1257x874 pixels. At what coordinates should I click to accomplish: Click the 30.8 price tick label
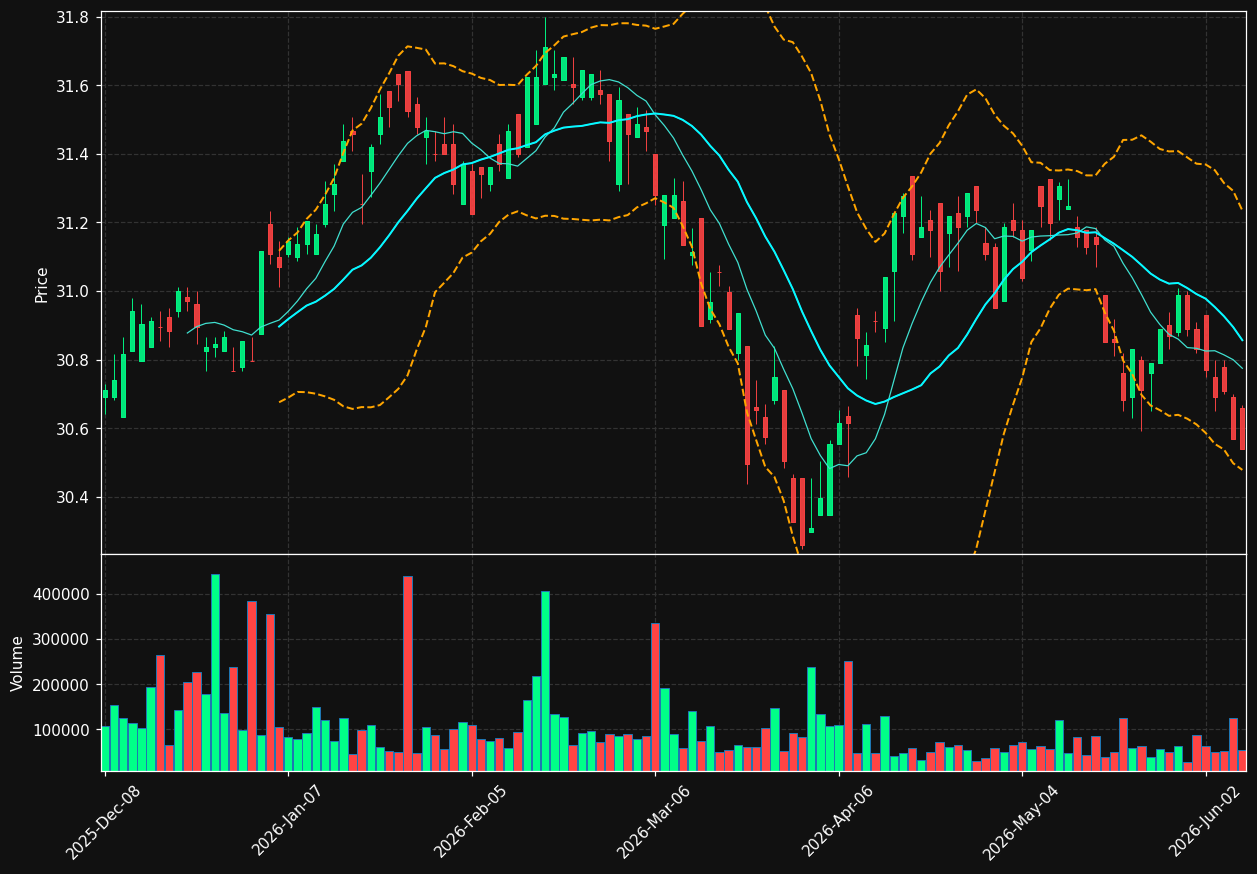72,360
